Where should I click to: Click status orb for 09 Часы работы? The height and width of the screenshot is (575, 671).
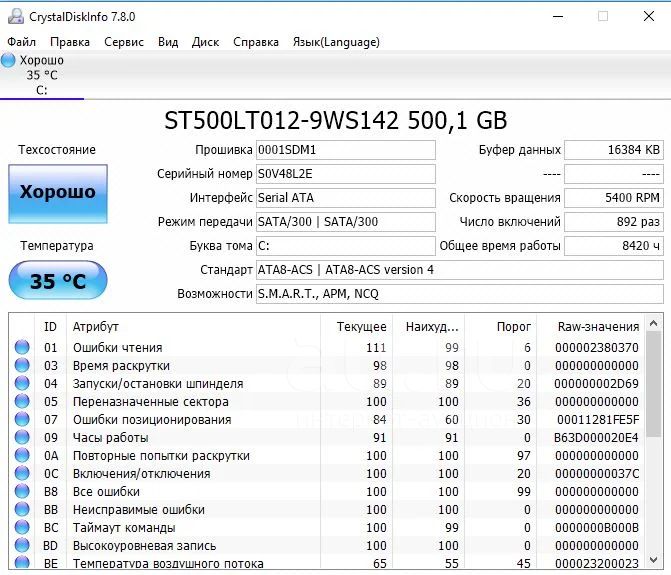tap(22, 437)
